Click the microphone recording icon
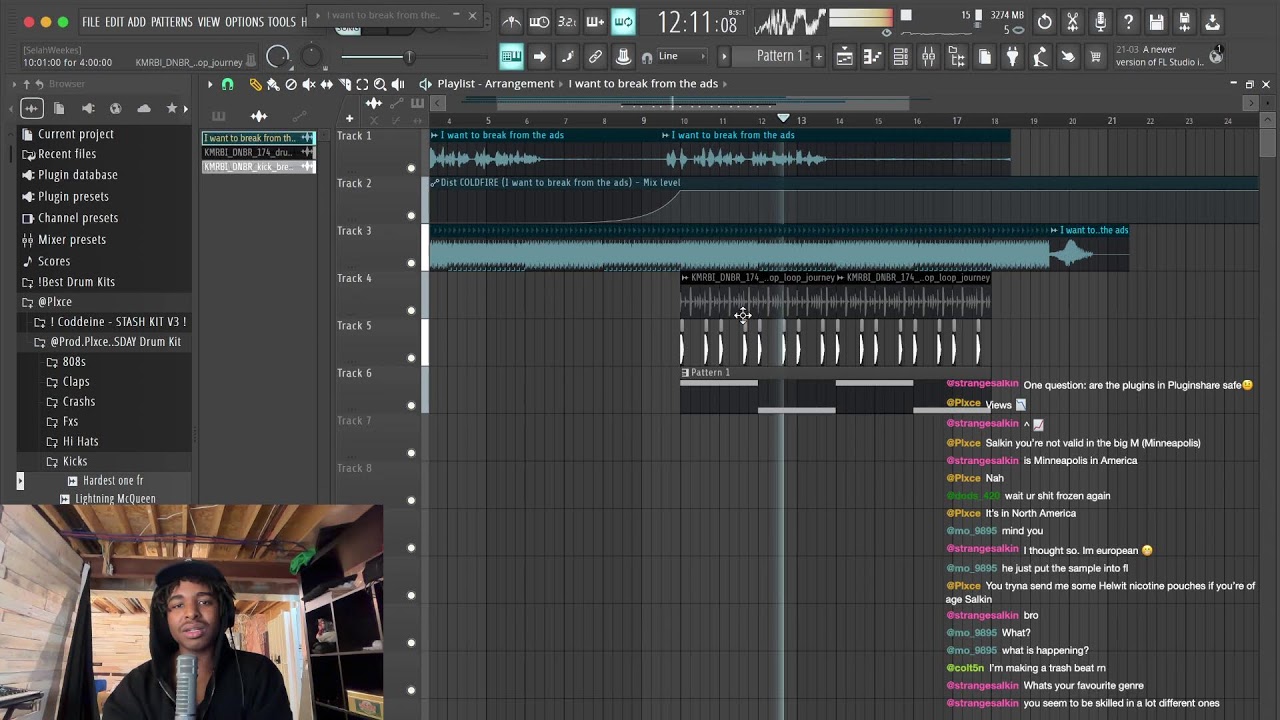This screenshot has width=1280, height=720. tap(1101, 22)
